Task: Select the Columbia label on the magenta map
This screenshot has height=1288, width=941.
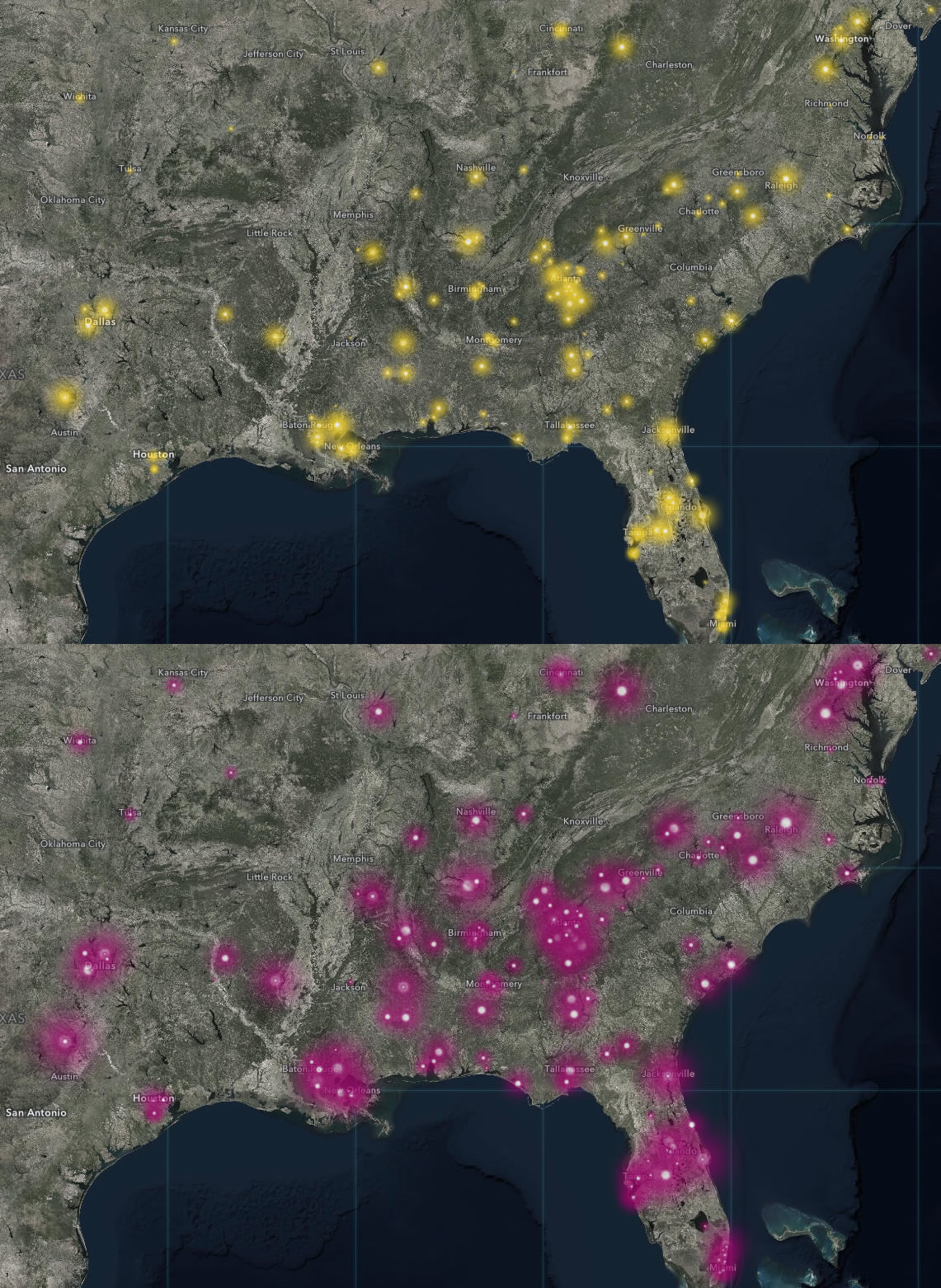Action: tap(691, 911)
